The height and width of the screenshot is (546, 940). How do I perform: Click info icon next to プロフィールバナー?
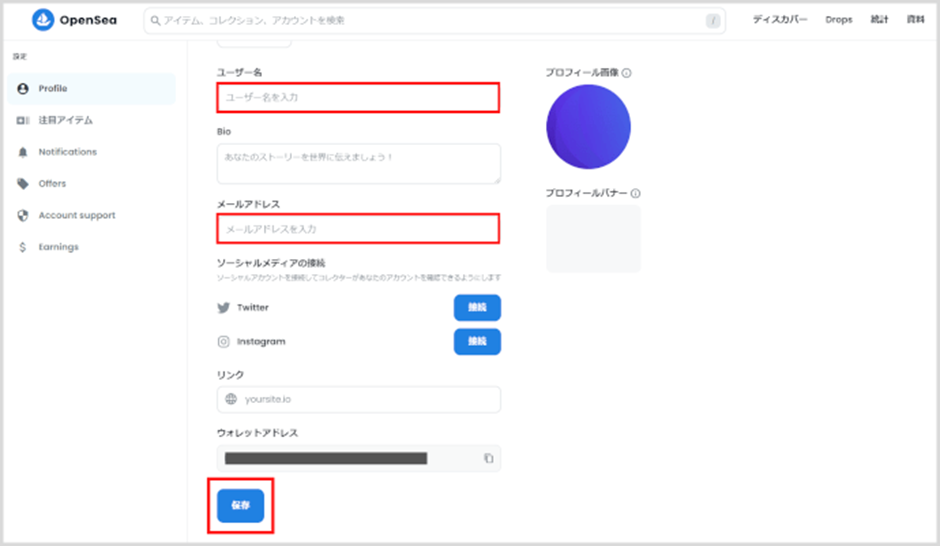[x=636, y=194]
